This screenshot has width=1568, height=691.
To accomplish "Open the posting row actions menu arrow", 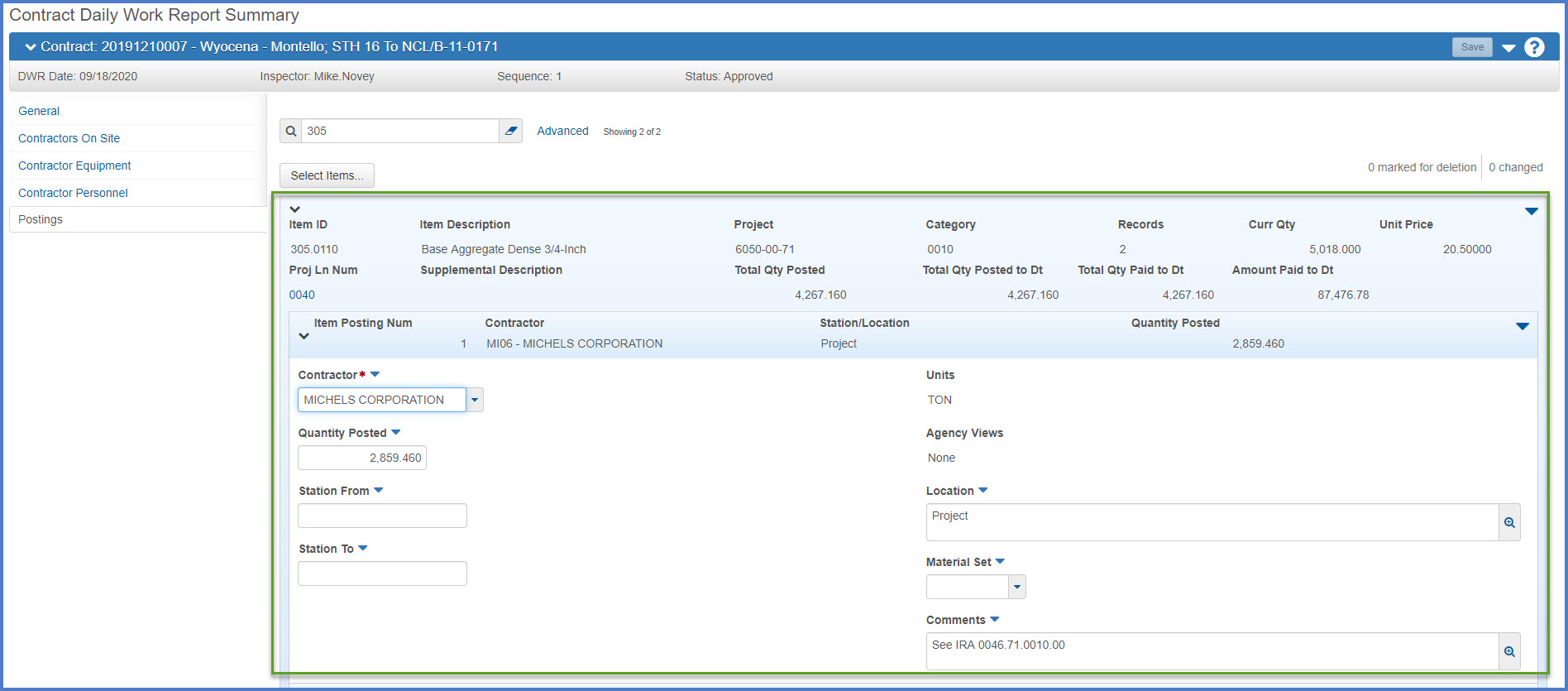I will (x=1523, y=326).
